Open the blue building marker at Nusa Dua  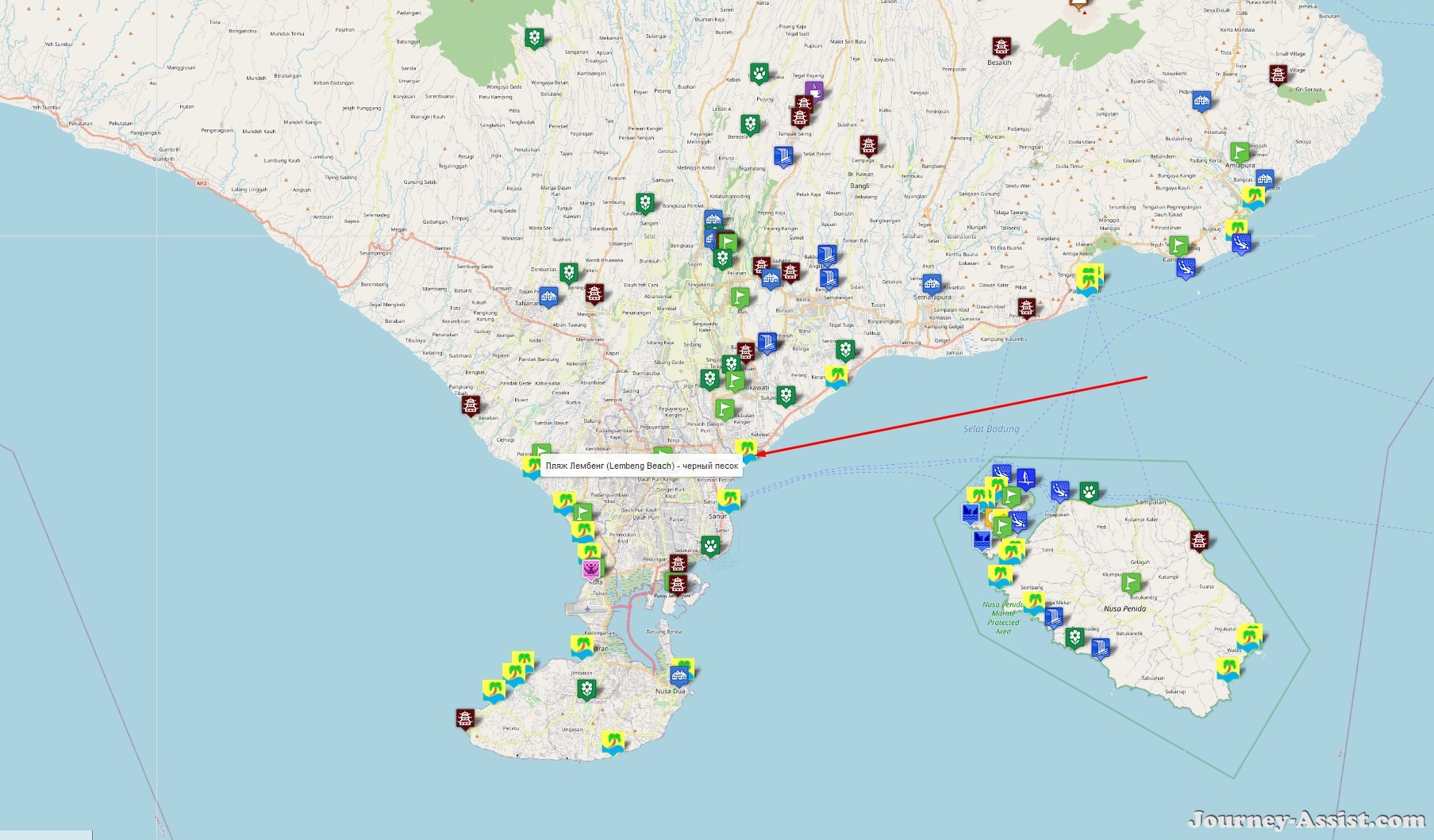click(679, 676)
